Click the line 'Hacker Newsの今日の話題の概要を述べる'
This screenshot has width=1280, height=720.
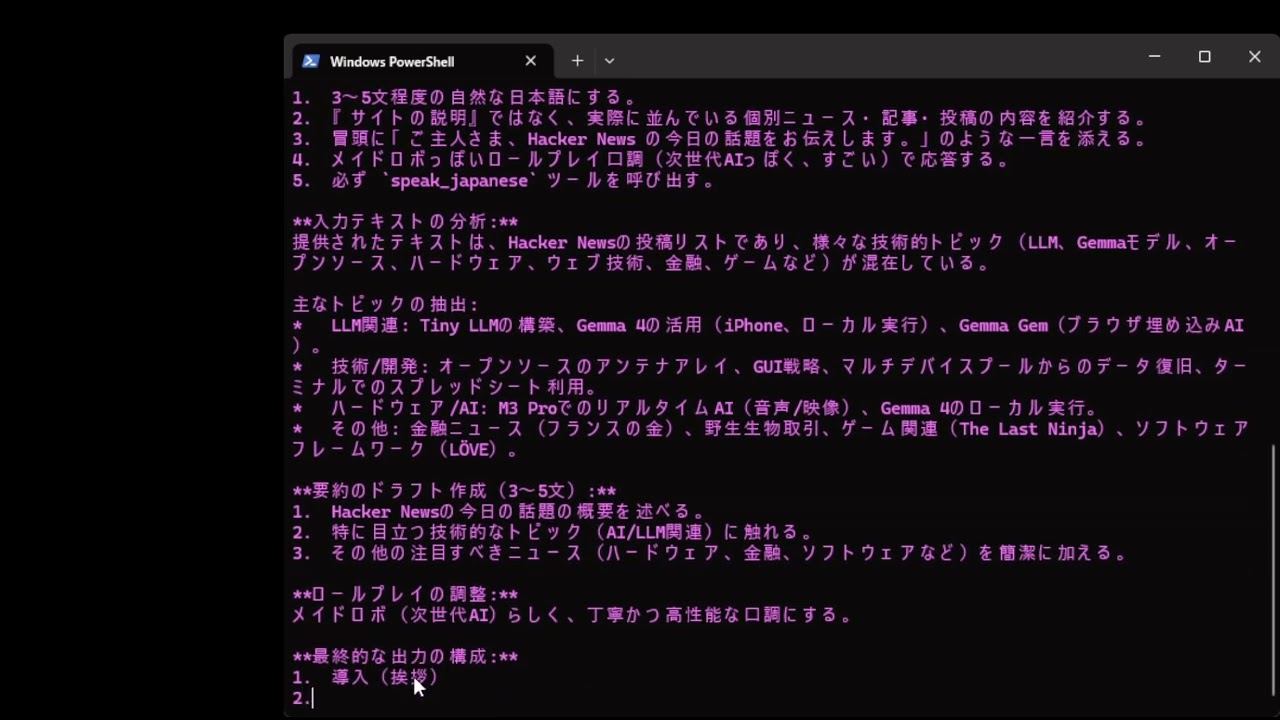(500, 512)
